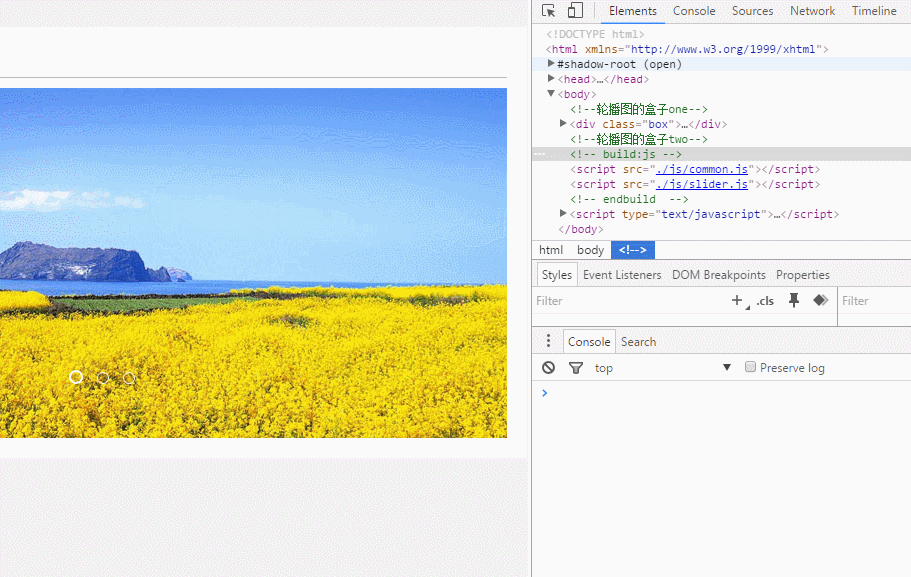Open the top execution context dropdown
This screenshot has width=911, height=577.
[x=662, y=368]
